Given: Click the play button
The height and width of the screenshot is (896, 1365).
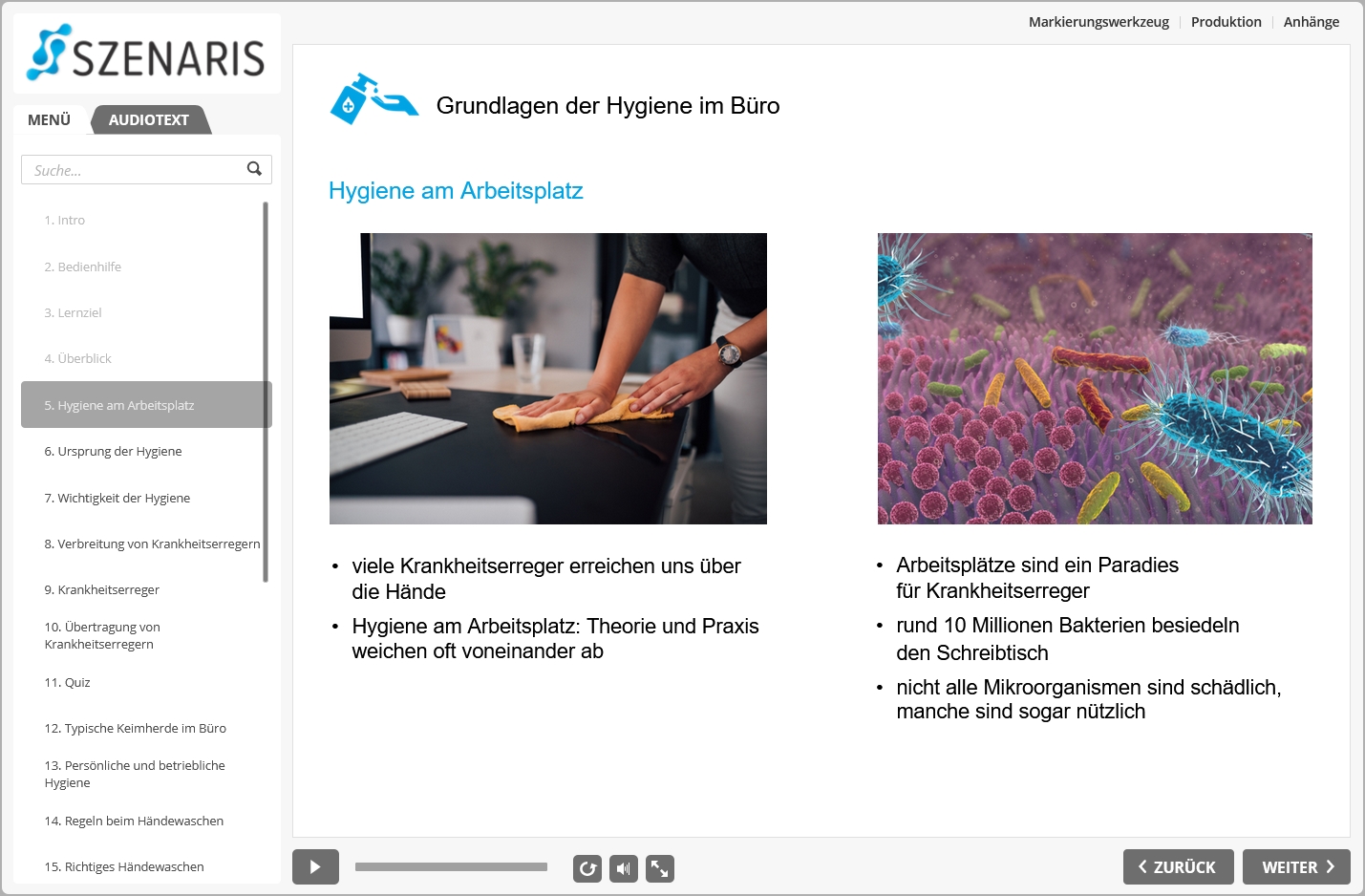Looking at the screenshot, I should [x=315, y=867].
